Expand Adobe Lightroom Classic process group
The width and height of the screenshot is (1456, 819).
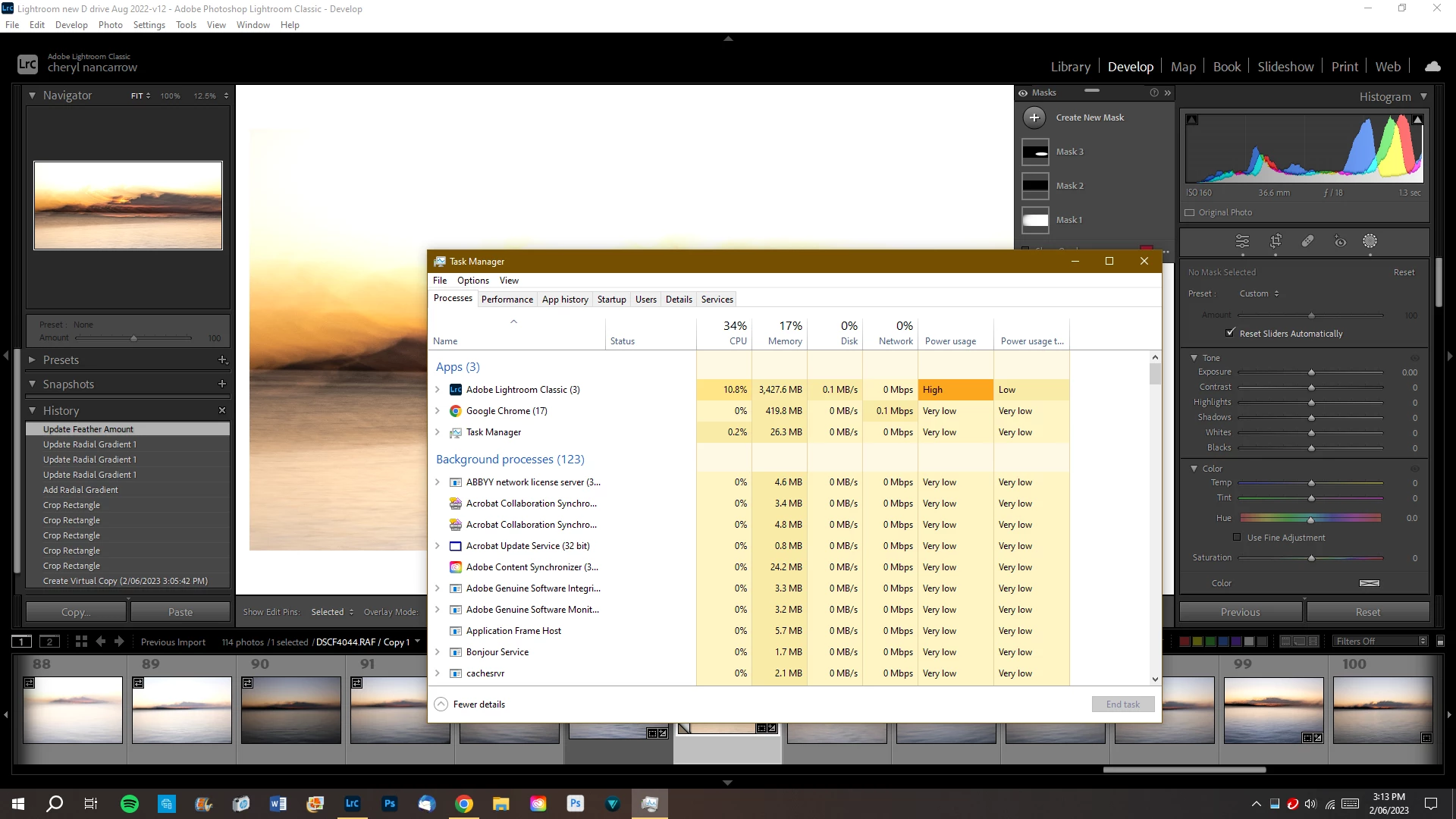tap(438, 390)
